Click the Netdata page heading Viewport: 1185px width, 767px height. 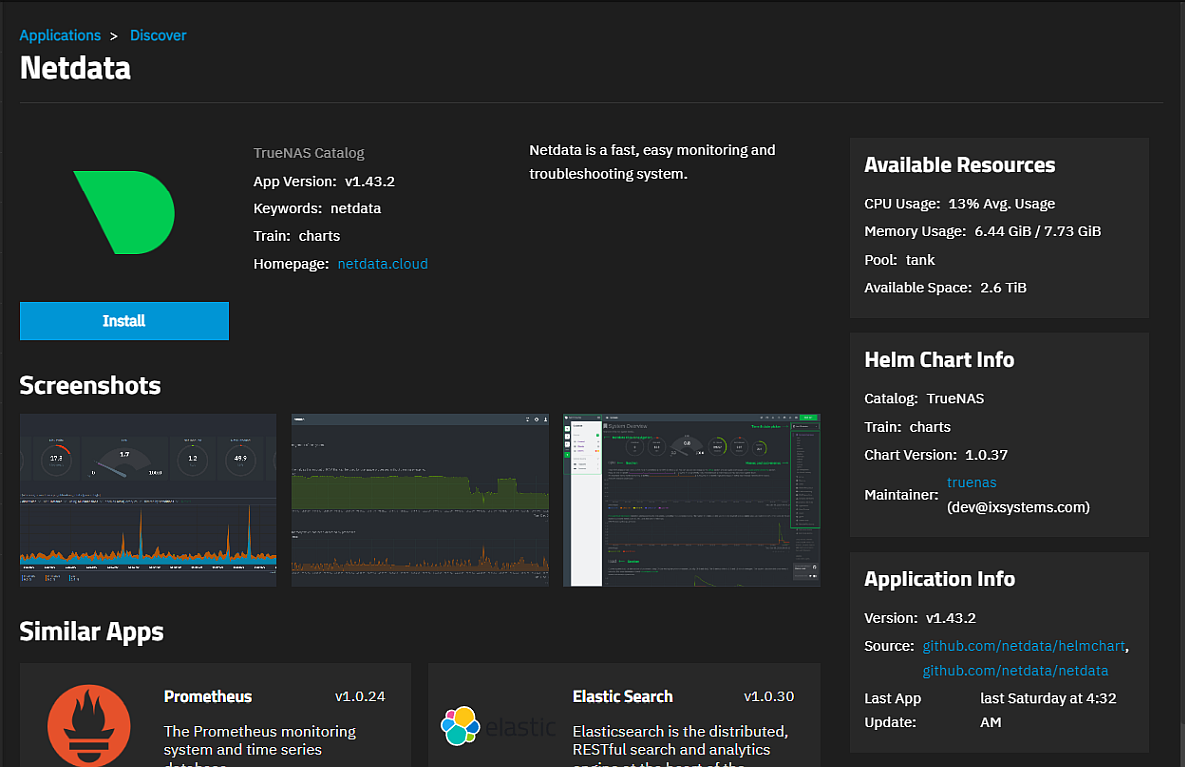(x=75, y=68)
